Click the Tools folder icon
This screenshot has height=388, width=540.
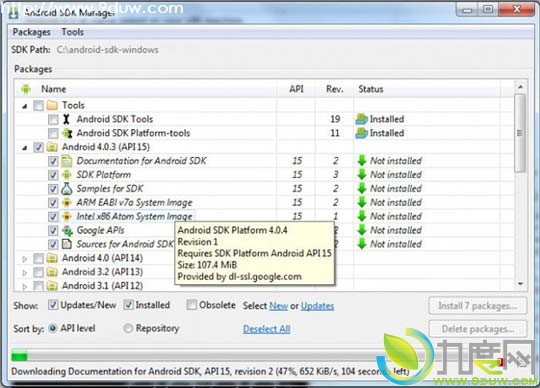[x=52, y=105]
